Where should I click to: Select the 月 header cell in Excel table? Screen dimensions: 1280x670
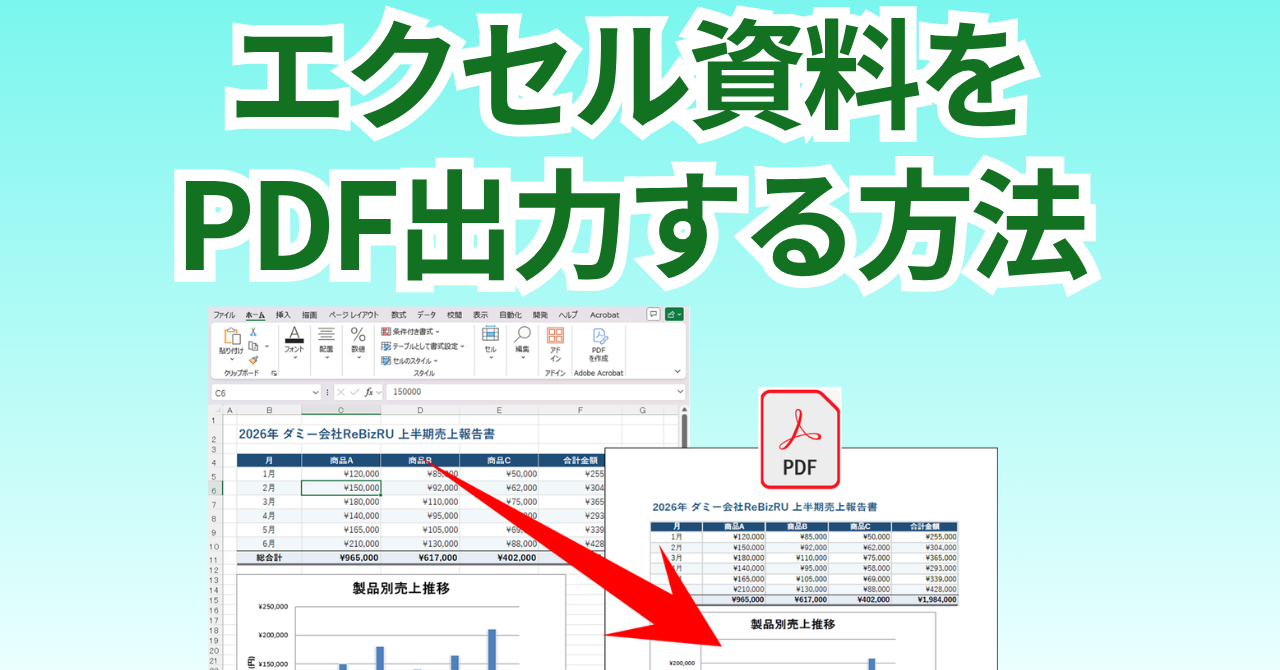pyautogui.click(x=269, y=460)
